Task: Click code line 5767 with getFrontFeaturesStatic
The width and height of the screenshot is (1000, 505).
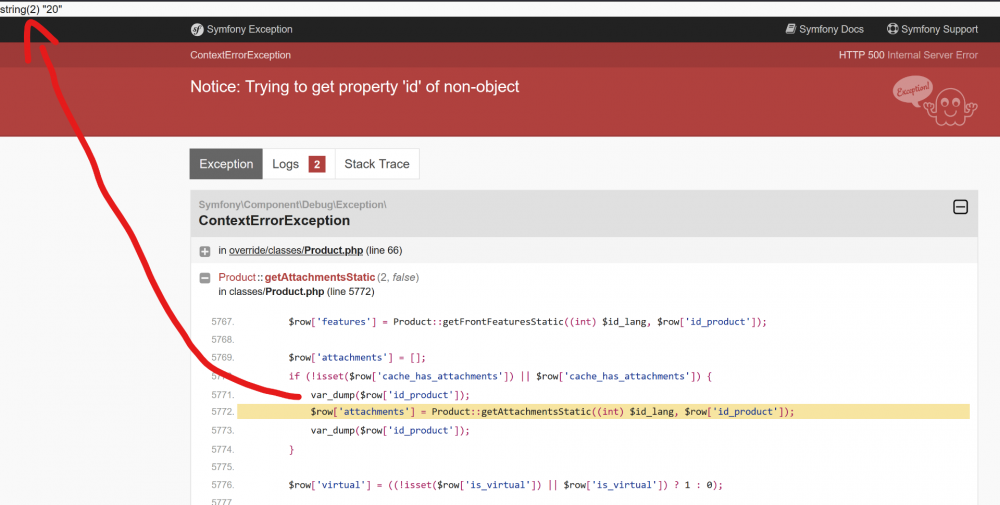Action: coord(527,322)
